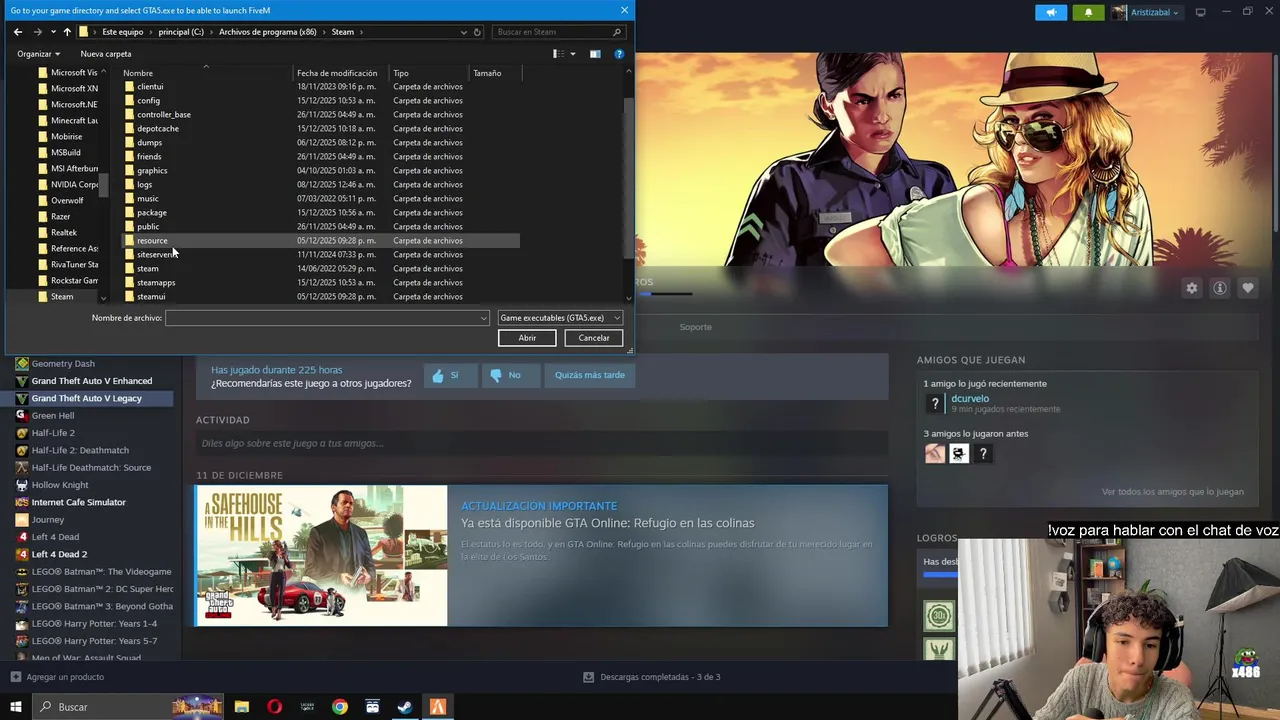The image size is (1280, 720).
Task: Select the graphics folder
Action: coord(152,170)
